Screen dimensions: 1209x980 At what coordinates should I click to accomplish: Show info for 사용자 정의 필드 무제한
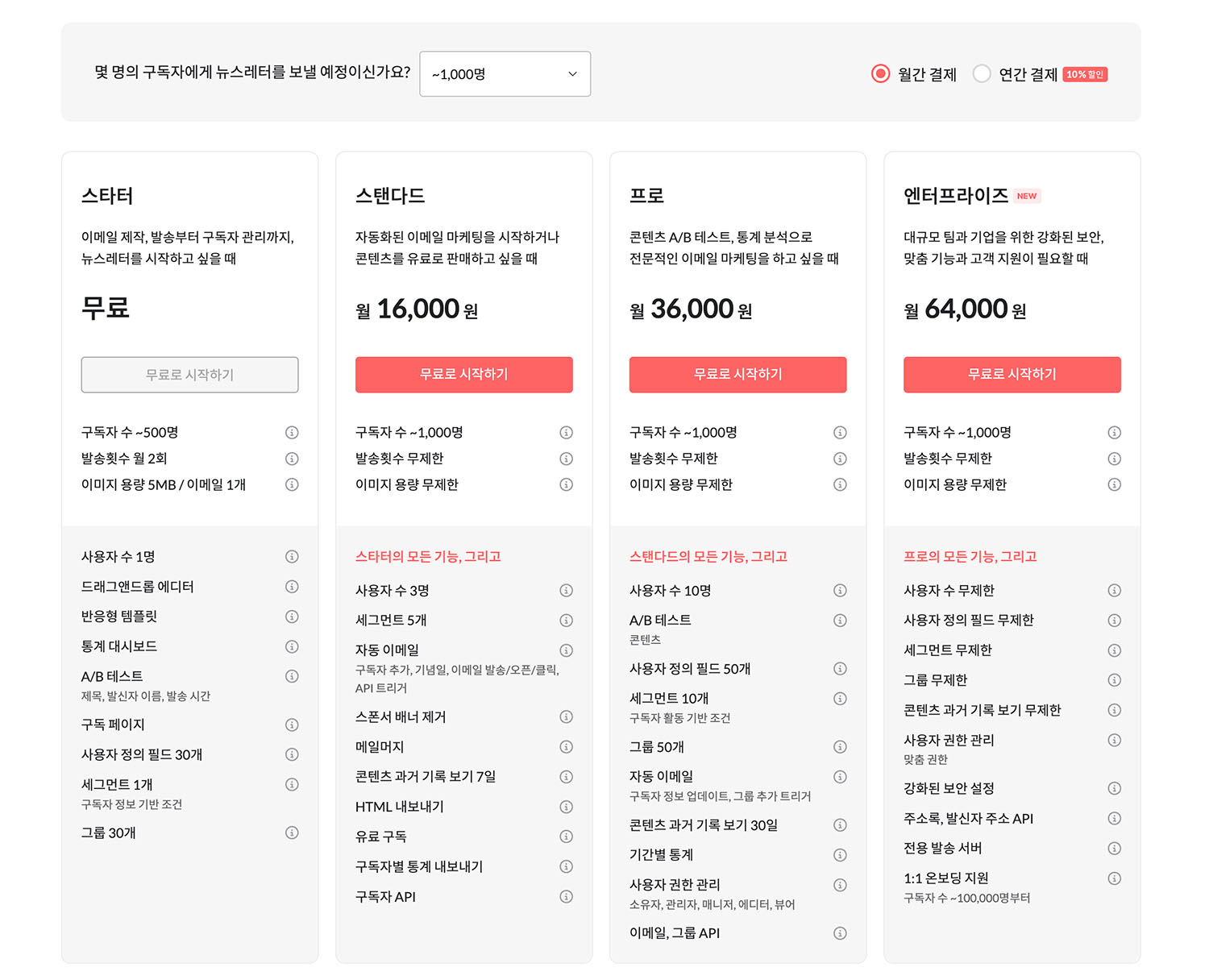point(1115,621)
